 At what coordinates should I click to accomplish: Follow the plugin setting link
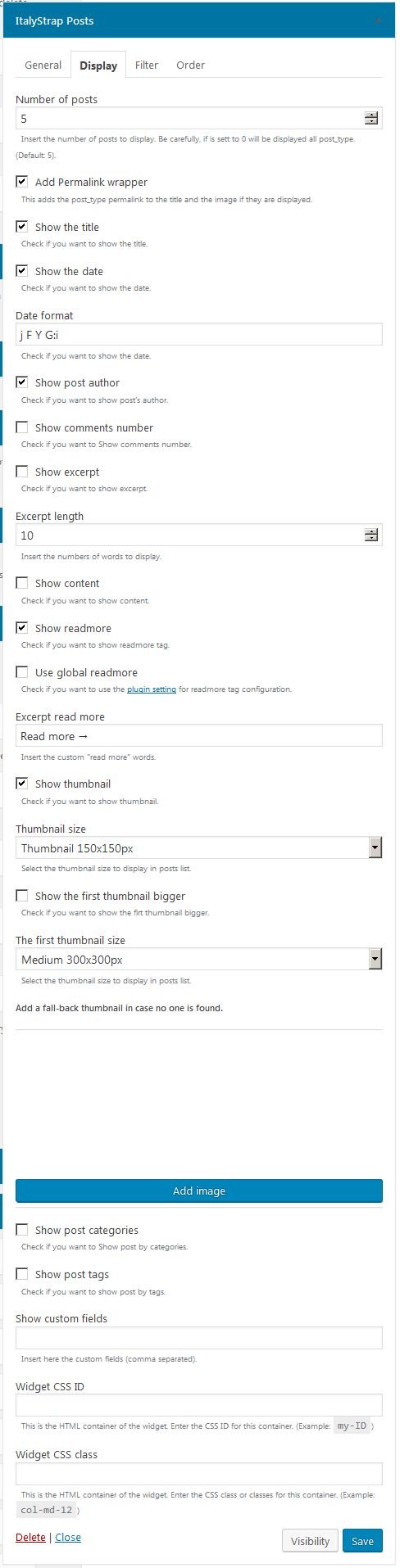[152, 689]
